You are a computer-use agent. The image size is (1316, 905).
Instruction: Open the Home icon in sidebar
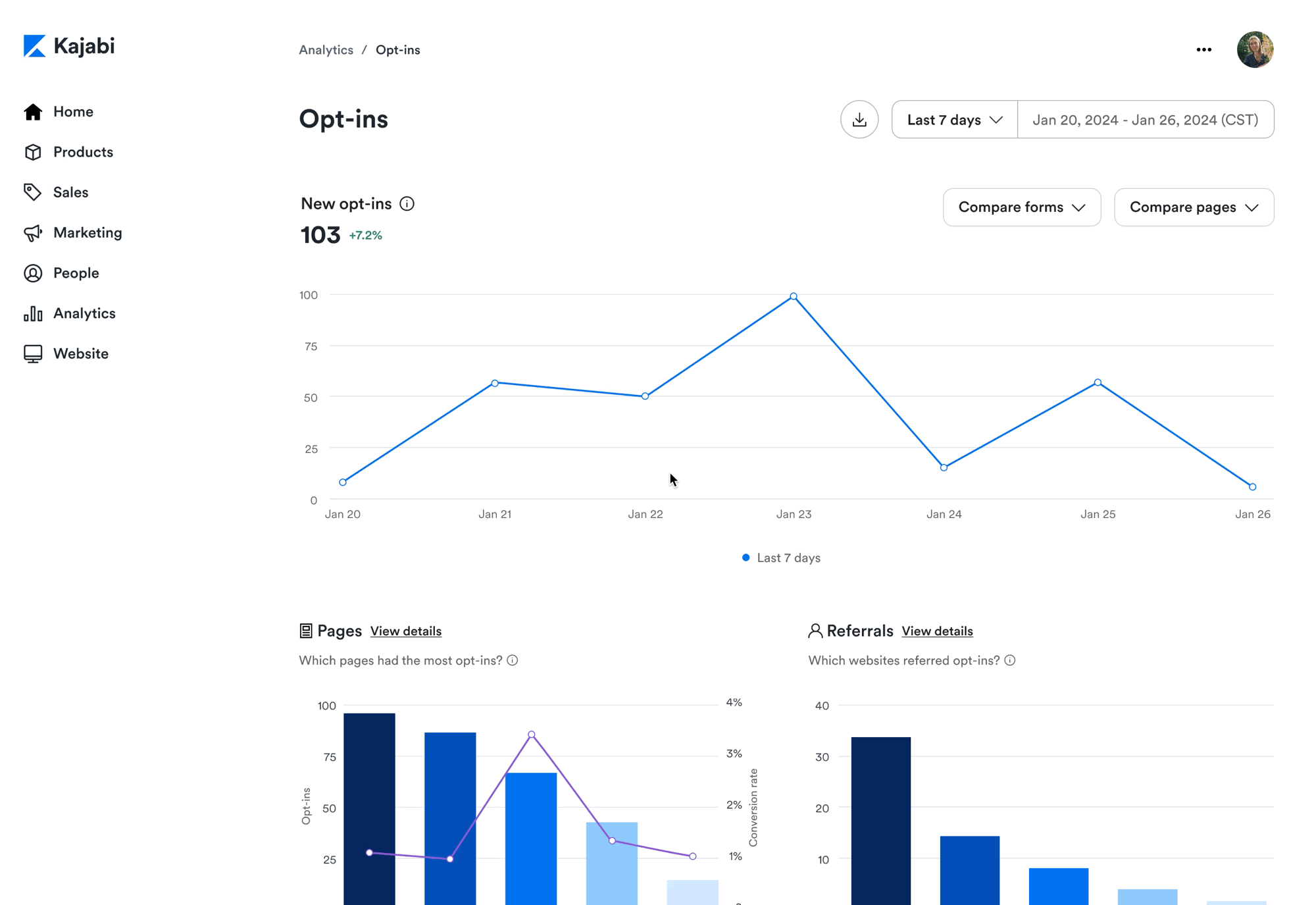click(x=33, y=112)
